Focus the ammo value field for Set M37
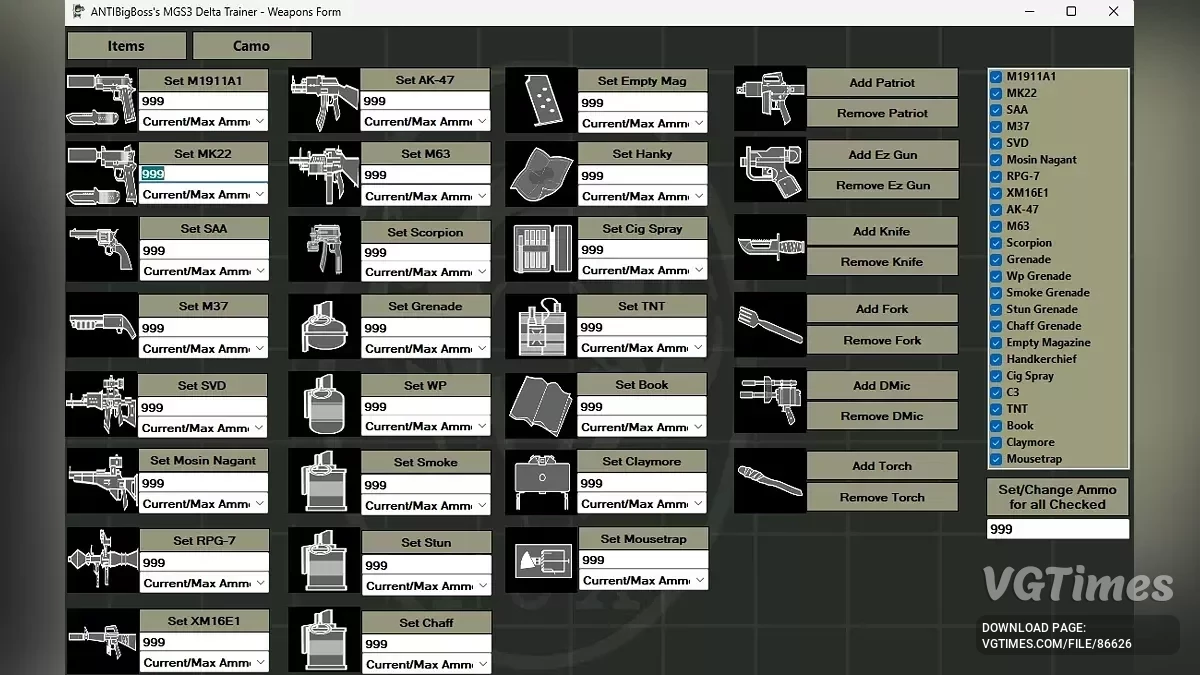1200x675 pixels. 204,328
